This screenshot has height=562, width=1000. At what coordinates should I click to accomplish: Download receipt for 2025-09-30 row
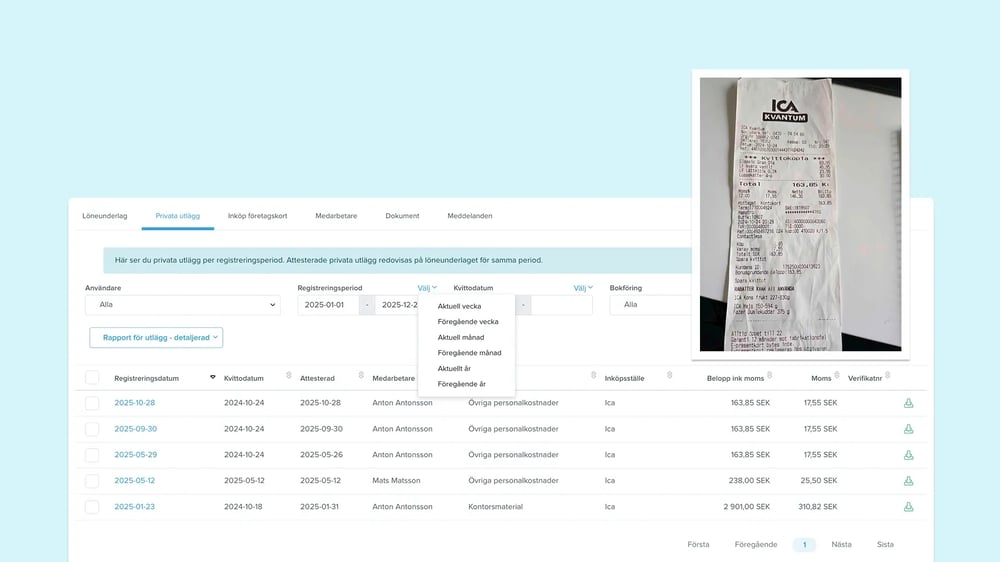[908, 429]
